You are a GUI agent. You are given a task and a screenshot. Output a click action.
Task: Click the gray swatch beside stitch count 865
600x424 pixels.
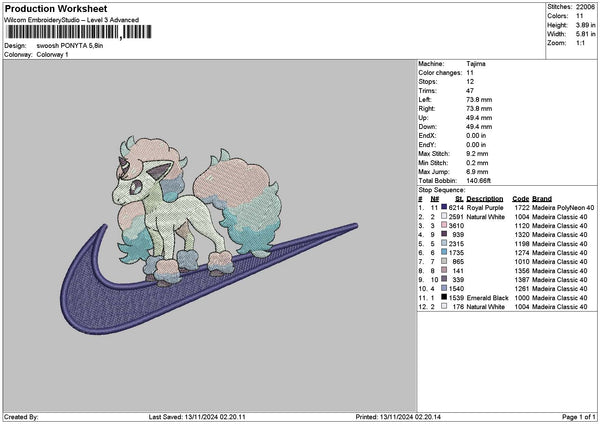(444, 261)
